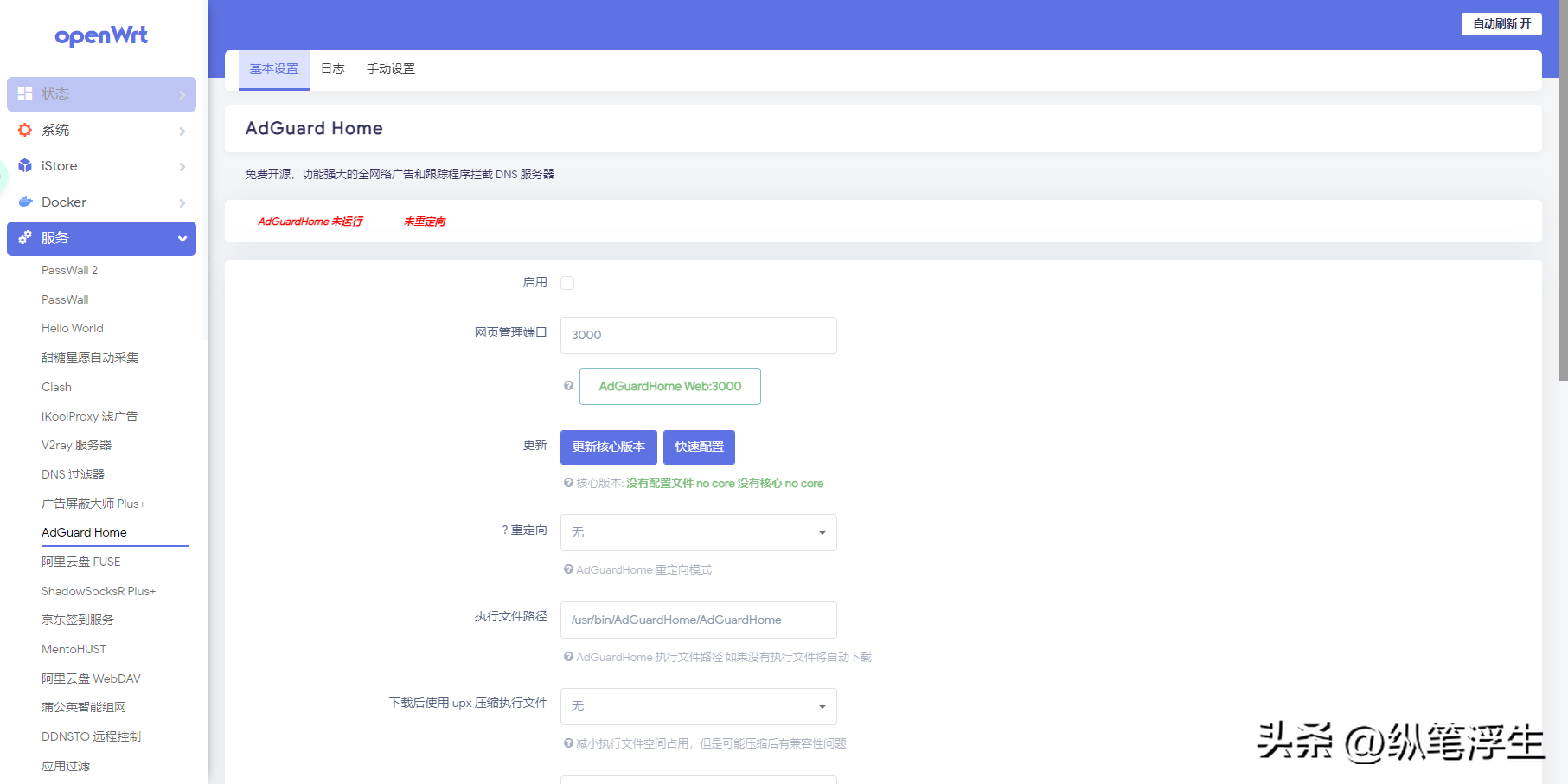Open 甜糖星愿自动采集 page
Image resolution: width=1568 pixels, height=784 pixels.
pos(90,357)
